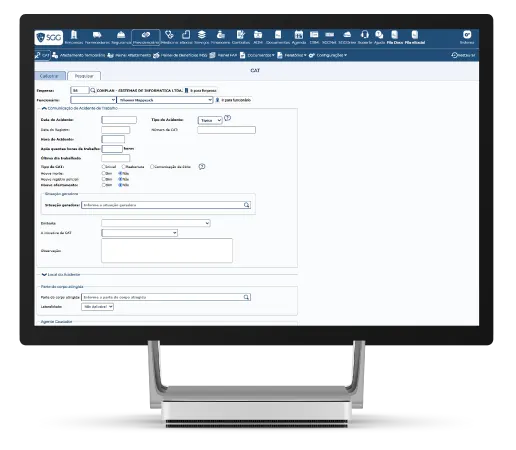
Task: Select Reabertura radio for Tipo de CAT
Action: pyautogui.click(x=124, y=166)
